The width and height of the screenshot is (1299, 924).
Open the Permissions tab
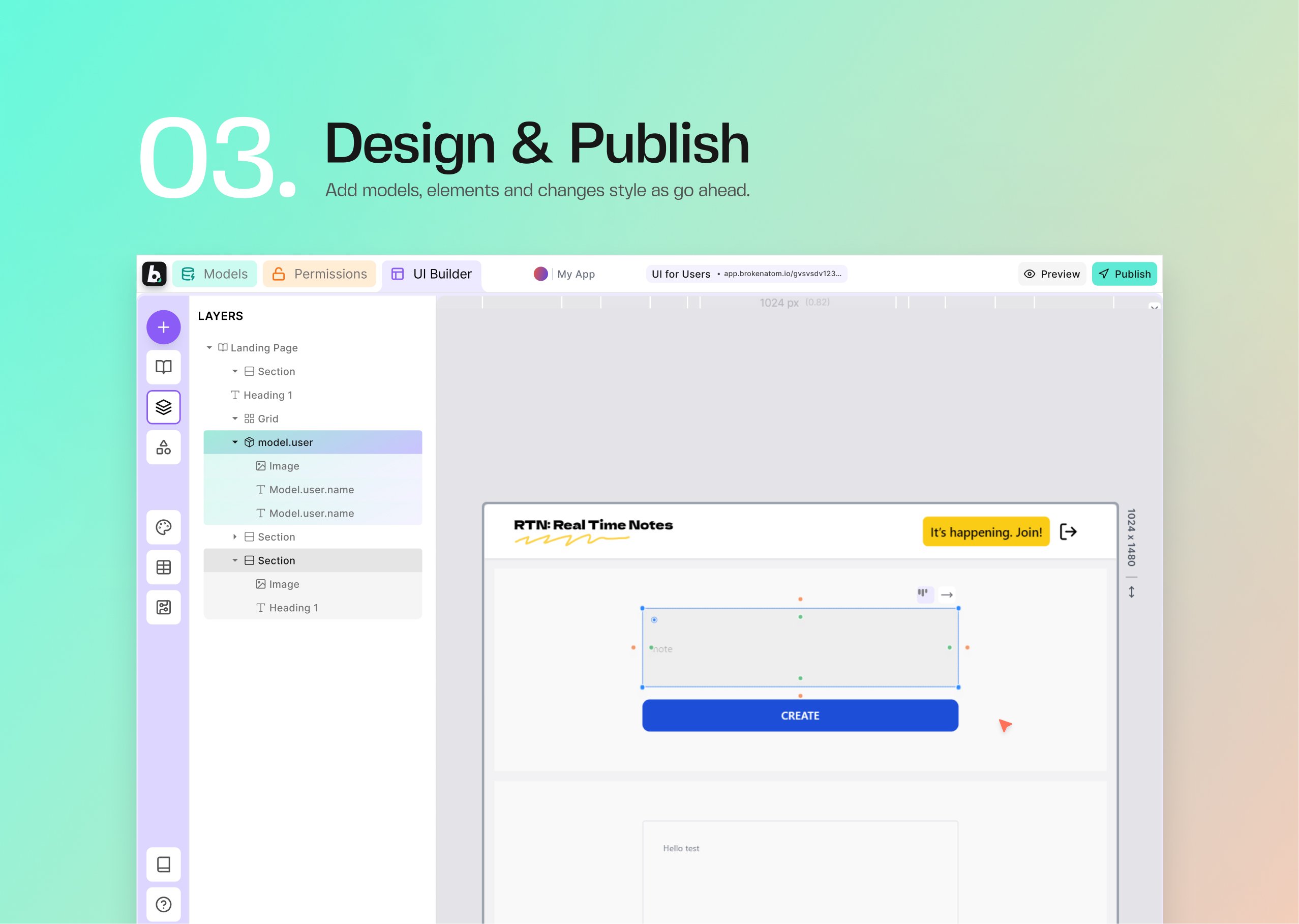[320, 274]
